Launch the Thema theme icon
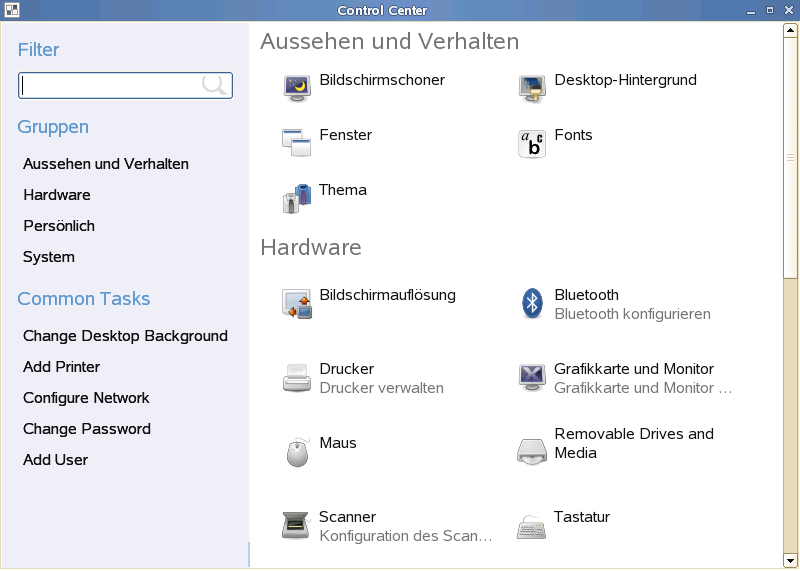 (297, 199)
